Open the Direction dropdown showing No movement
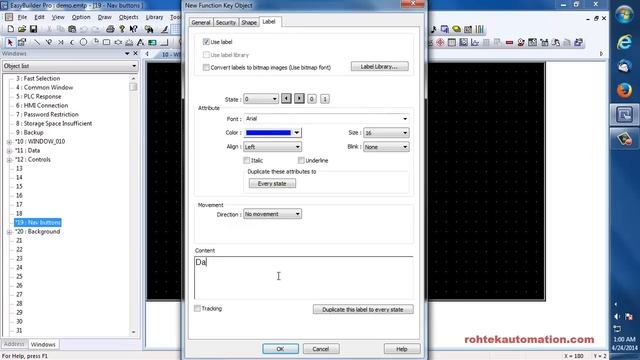This screenshot has height=360, width=640. 272,214
